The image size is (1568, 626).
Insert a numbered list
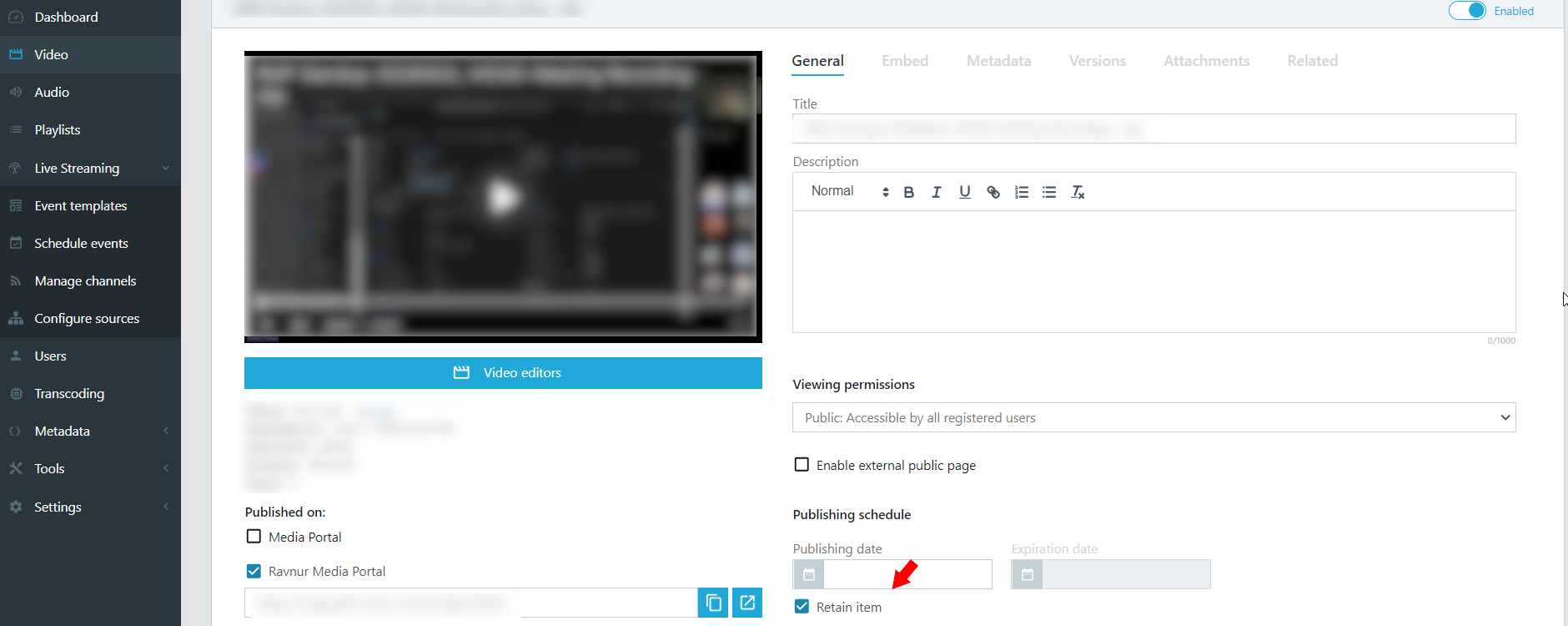tap(1022, 192)
